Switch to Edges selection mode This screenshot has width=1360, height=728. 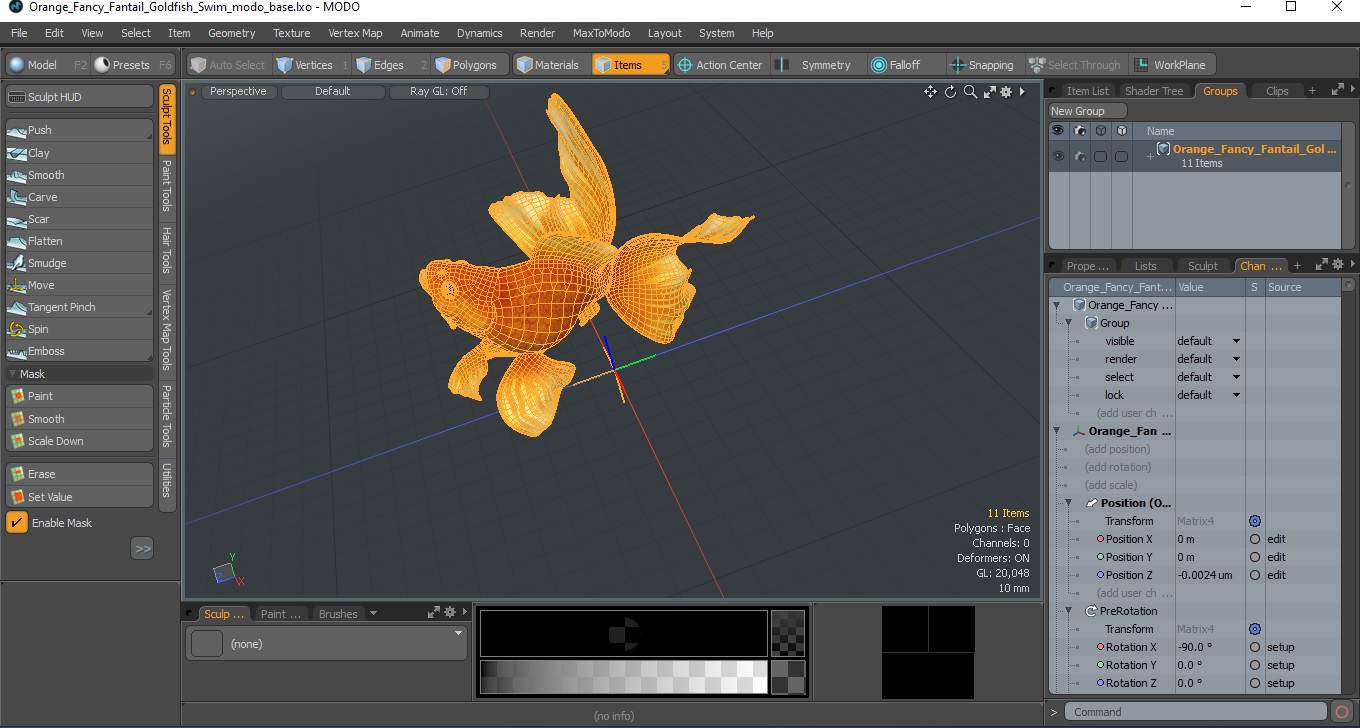click(x=391, y=65)
